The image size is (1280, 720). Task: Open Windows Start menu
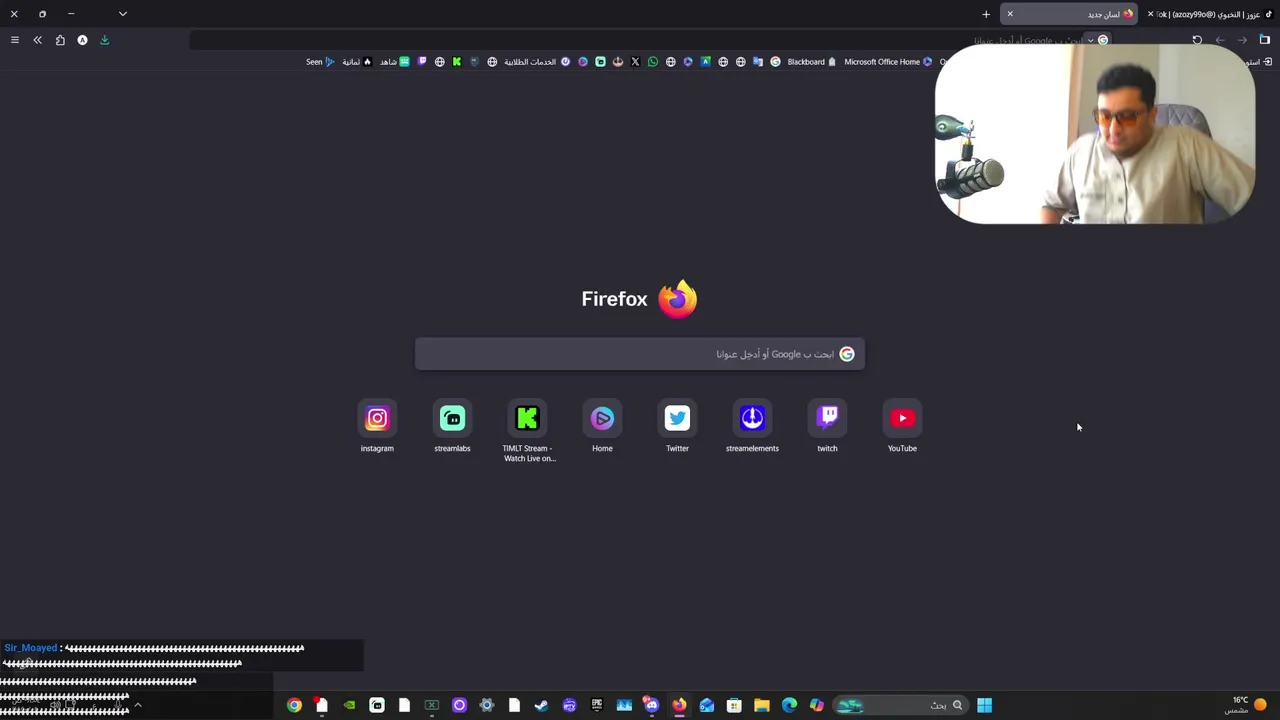click(984, 705)
